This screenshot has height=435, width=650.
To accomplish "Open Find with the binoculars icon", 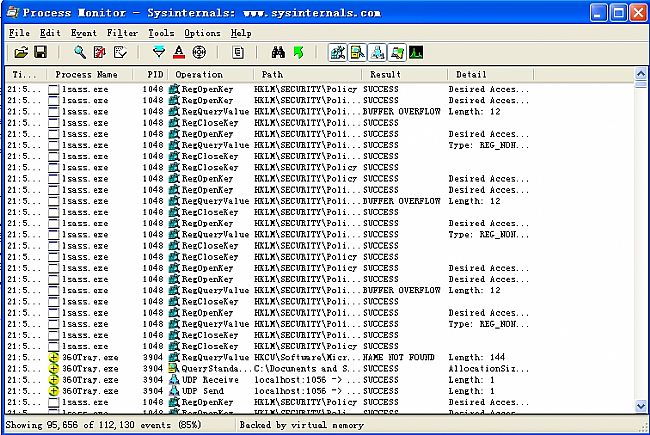I will tap(278, 53).
